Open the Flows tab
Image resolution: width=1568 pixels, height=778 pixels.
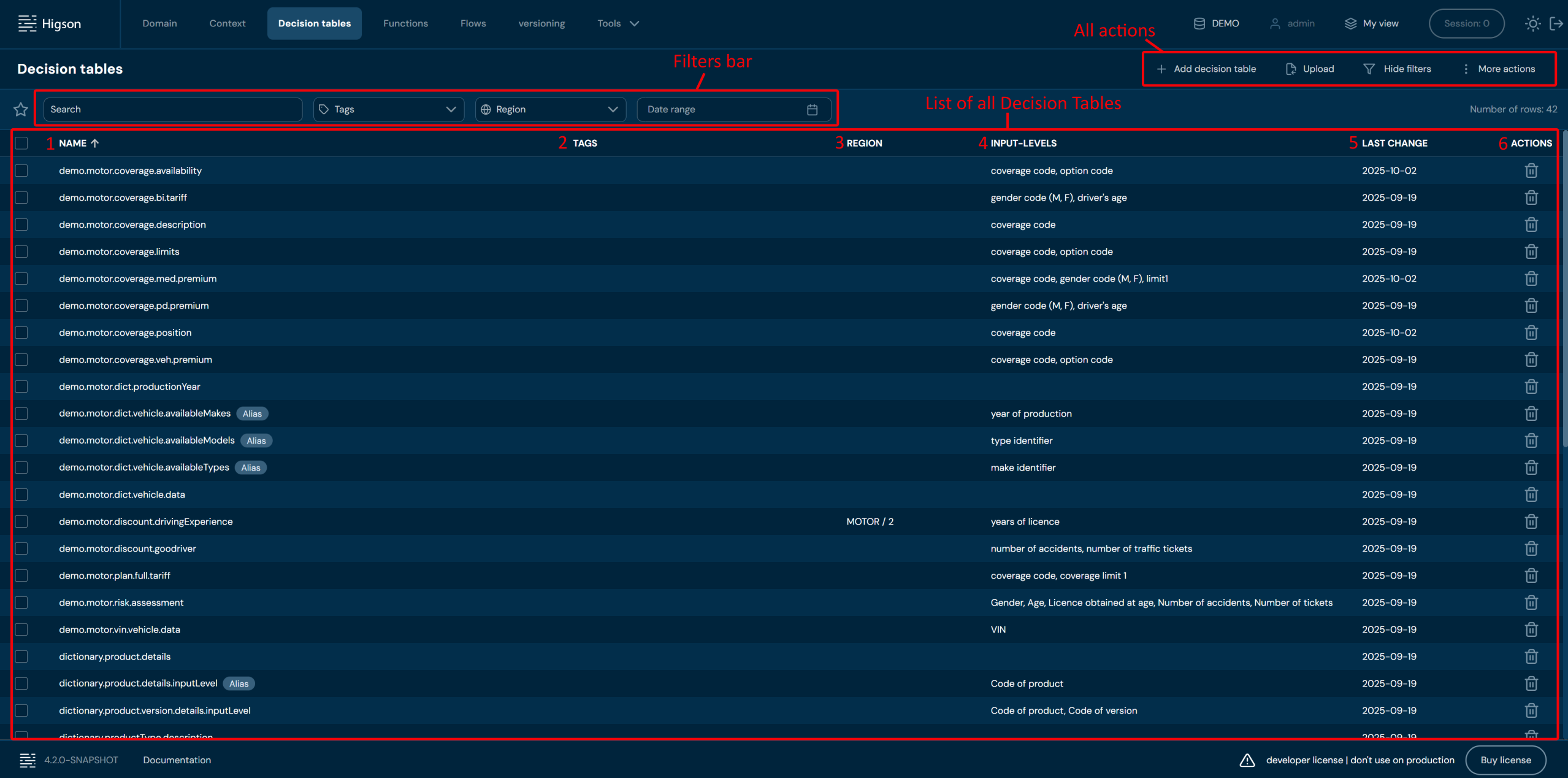coord(473,23)
